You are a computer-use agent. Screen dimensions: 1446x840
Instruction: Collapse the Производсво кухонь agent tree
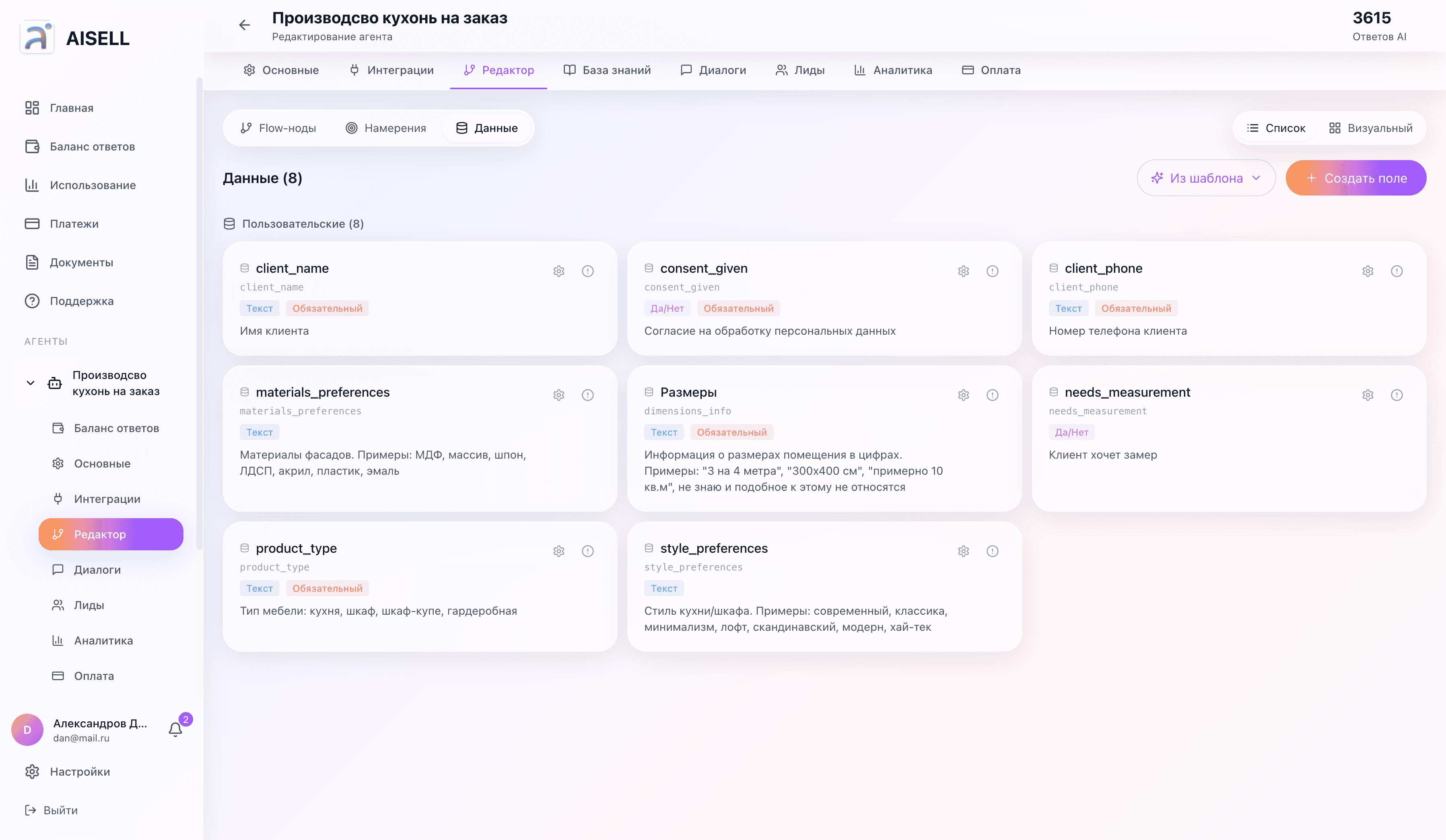[31, 383]
